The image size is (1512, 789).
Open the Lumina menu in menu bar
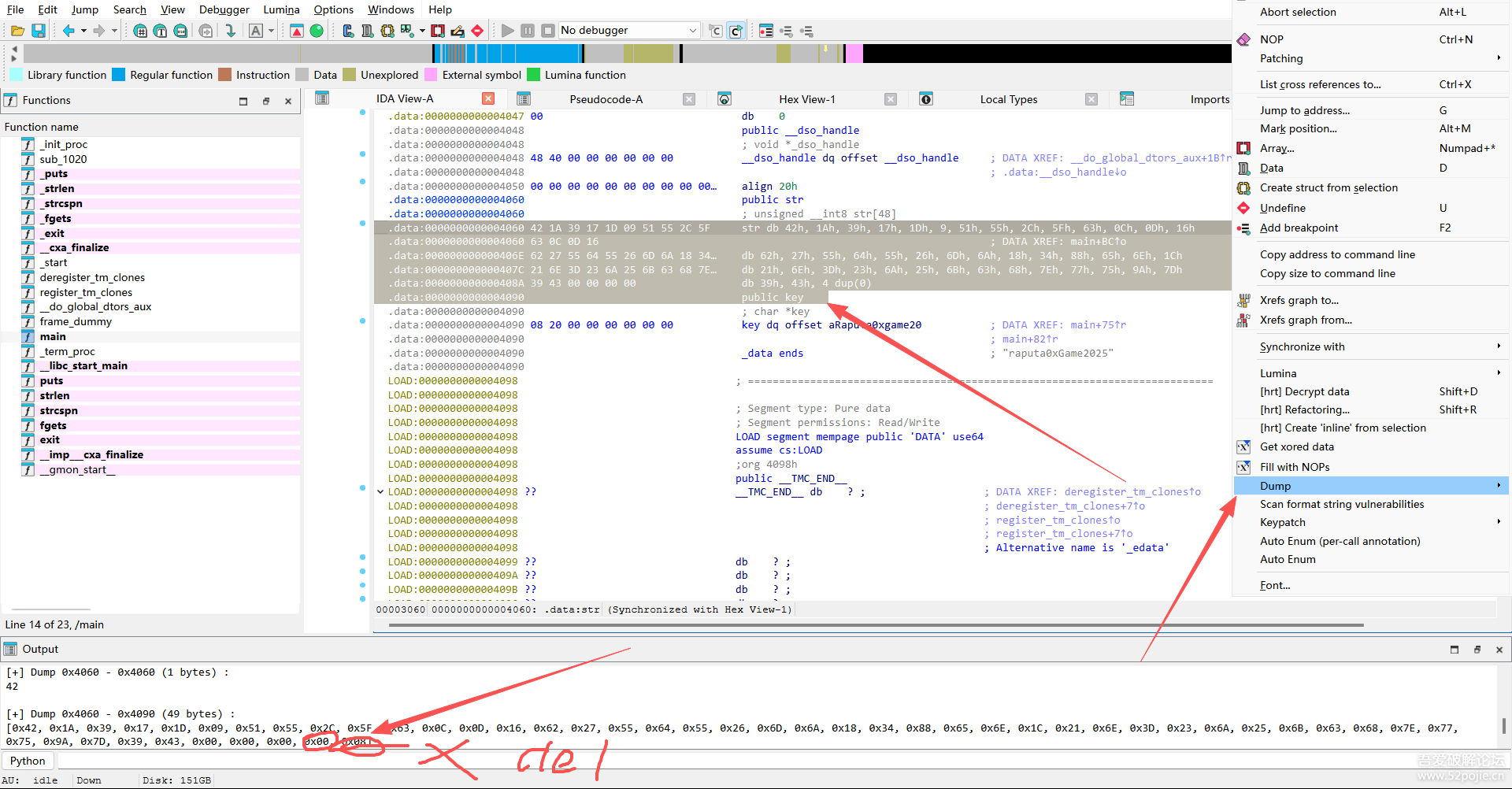pos(281,9)
